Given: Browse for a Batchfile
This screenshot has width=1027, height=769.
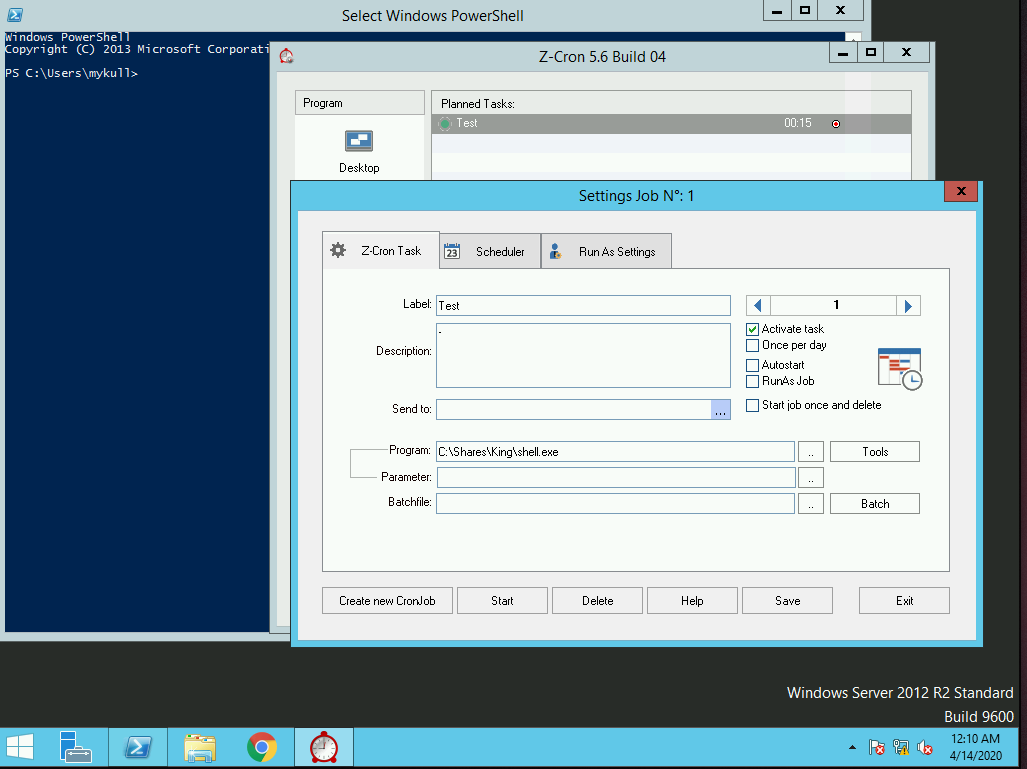Looking at the screenshot, I should [811, 504].
